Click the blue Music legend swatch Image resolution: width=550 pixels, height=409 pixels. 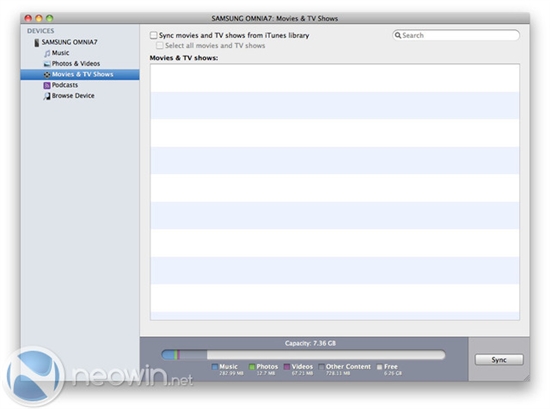pyautogui.click(x=215, y=367)
